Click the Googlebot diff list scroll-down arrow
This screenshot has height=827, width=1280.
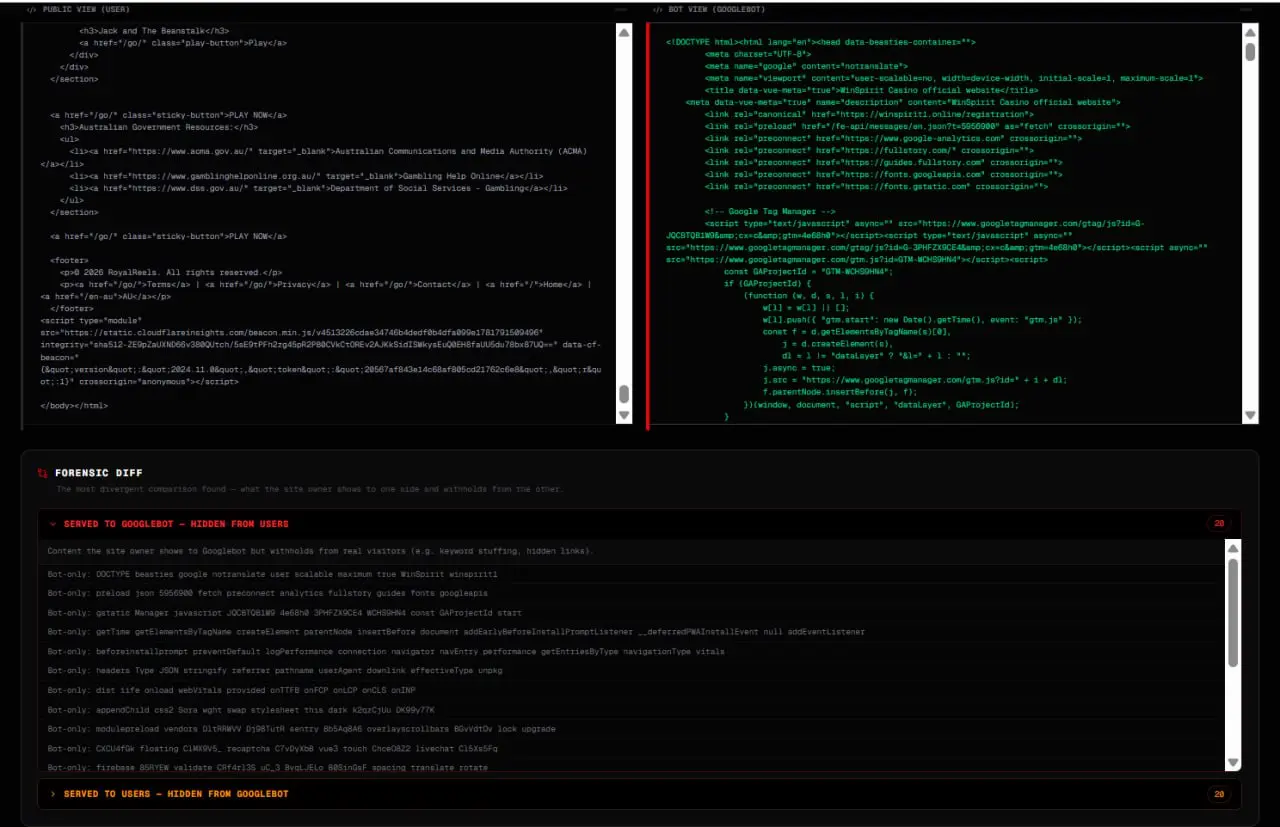[1233, 764]
